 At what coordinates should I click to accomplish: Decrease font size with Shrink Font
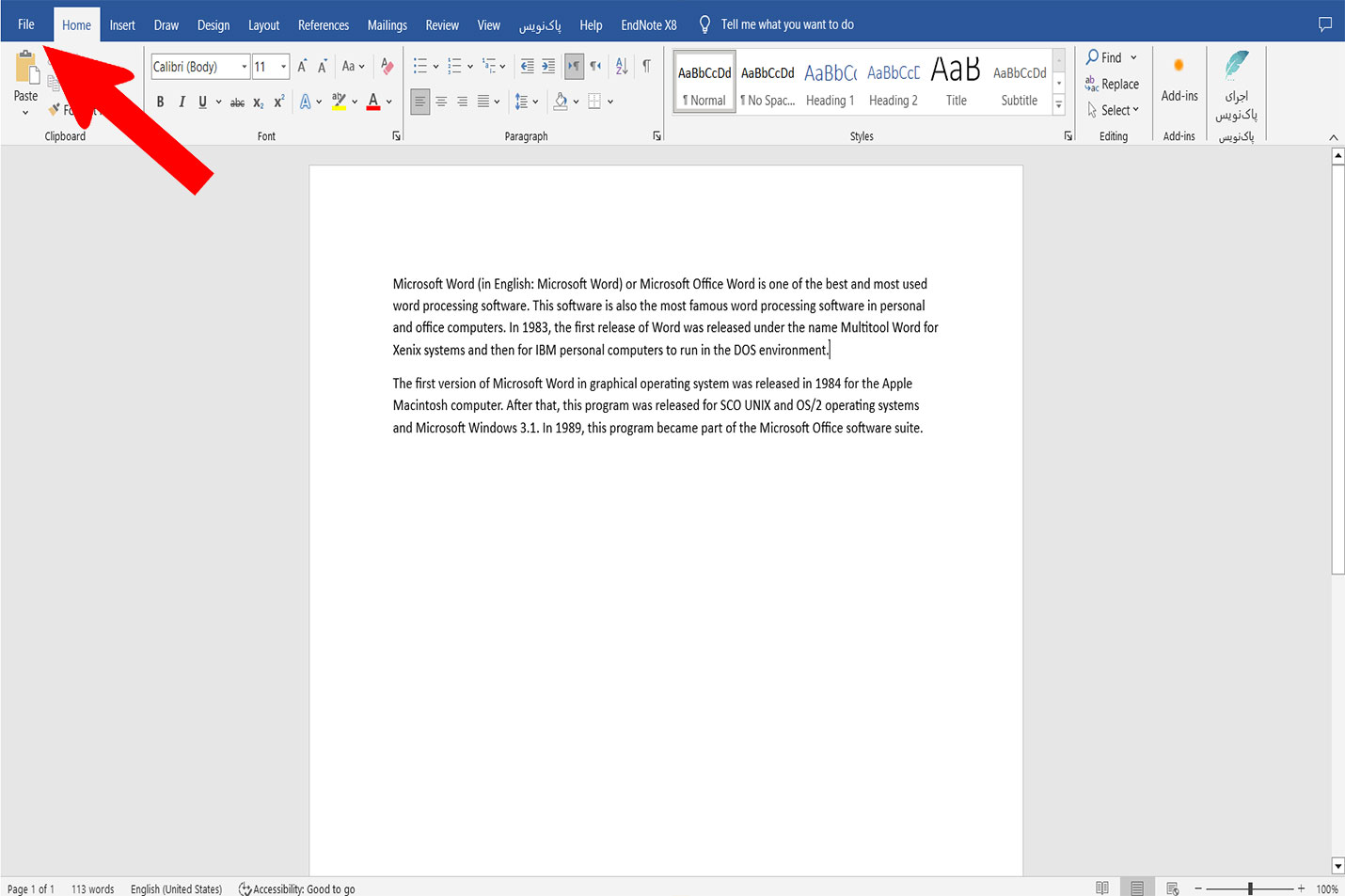323,67
